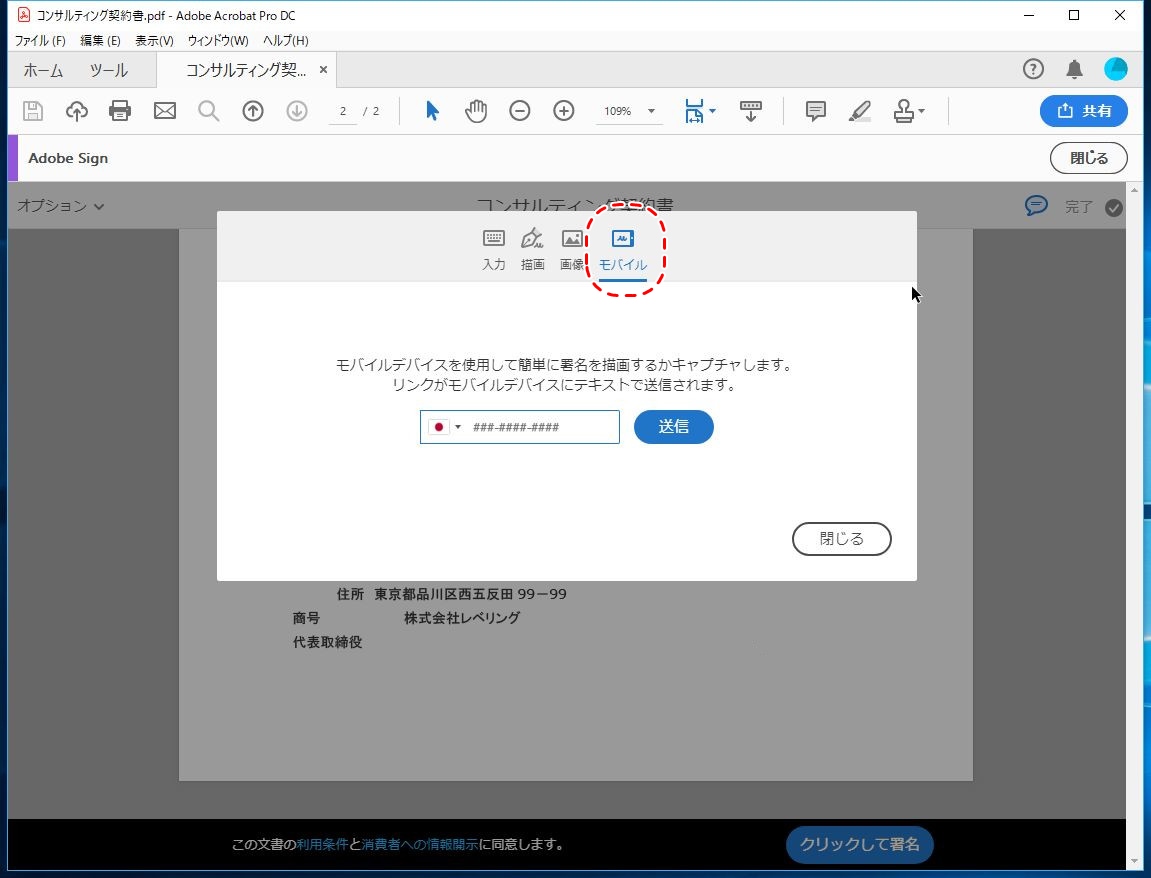
Task: Click the notifications bell icon
Action: 1075,69
